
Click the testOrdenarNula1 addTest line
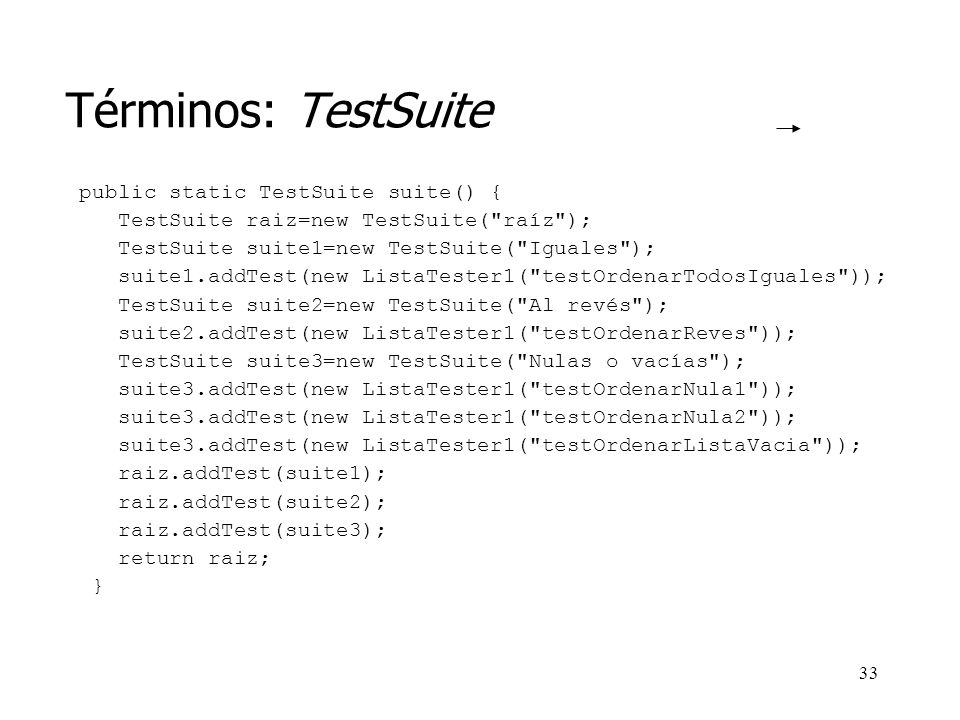457,389
